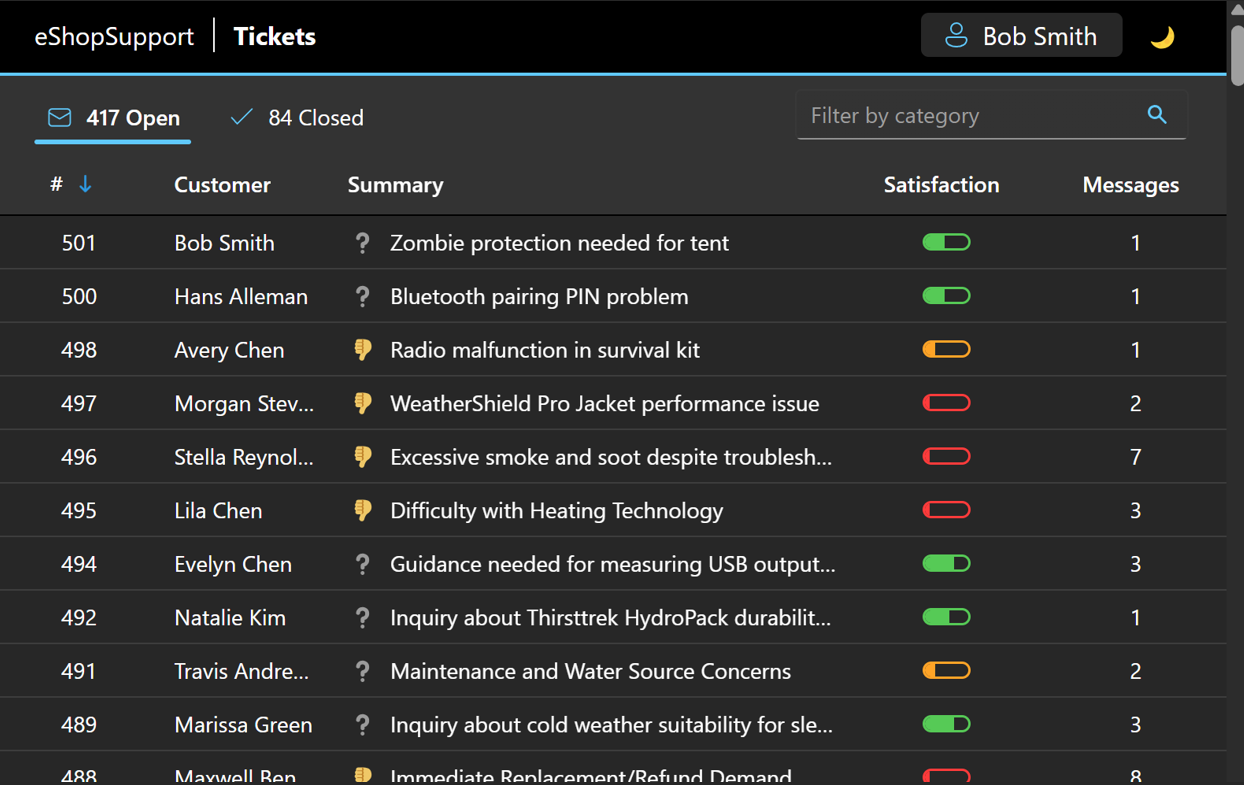1244x785 pixels.
Task: Open the Filter by category combo box
Action: pos(970,116)
